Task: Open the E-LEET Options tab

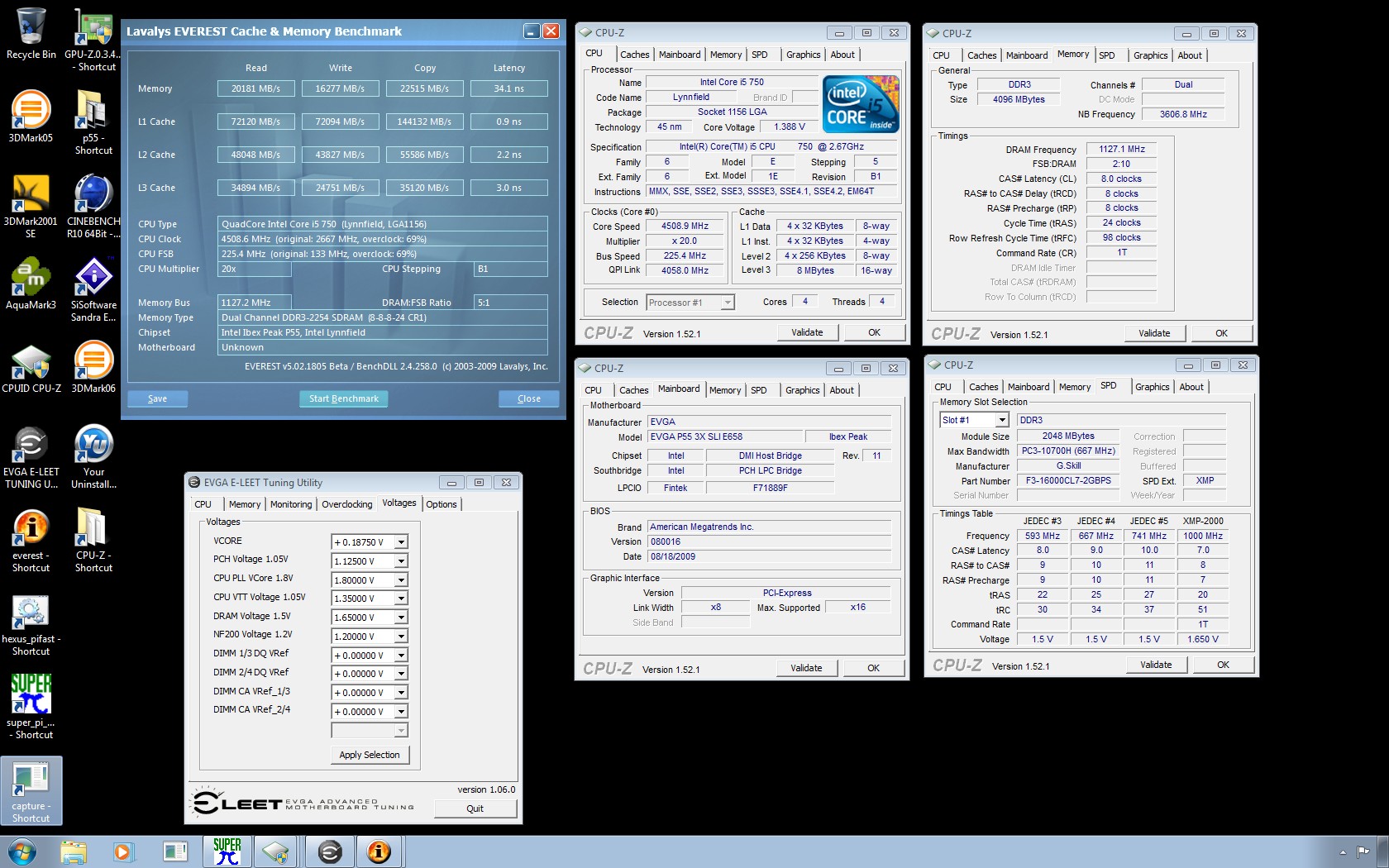Action: [442, 504]
